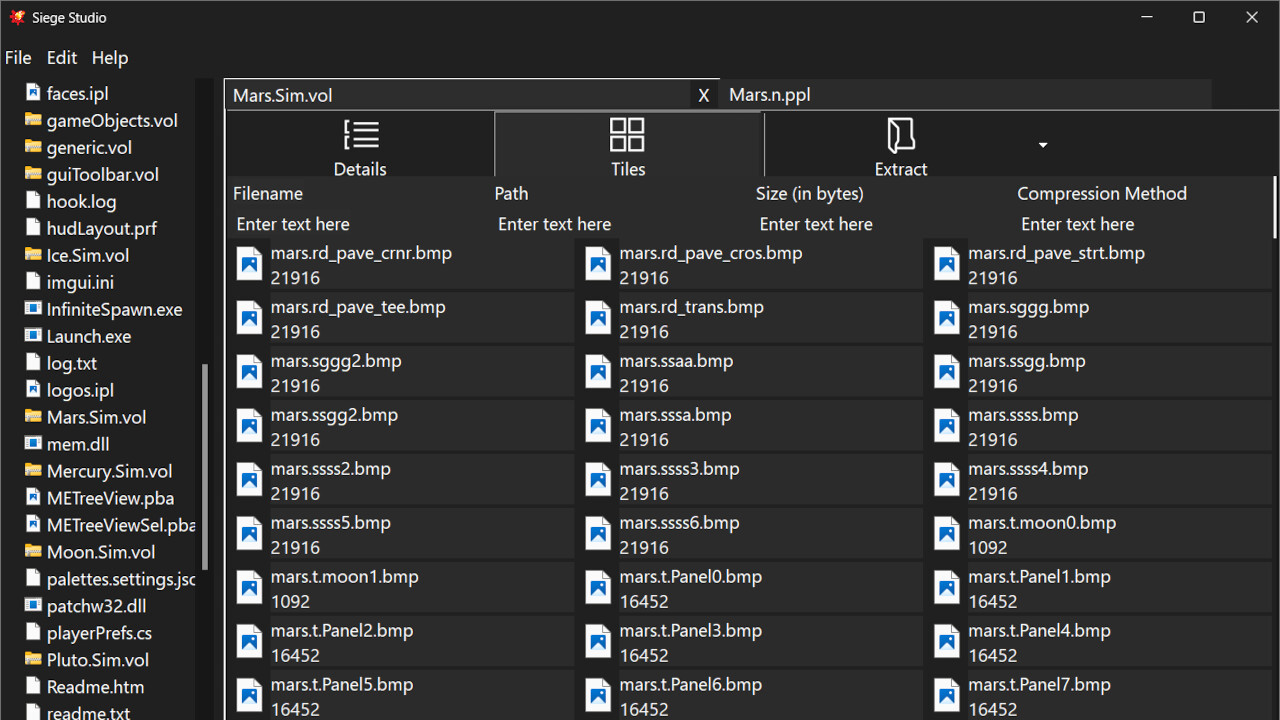Screen dimensions: 1280x720
Task: Open the Edit menu
Action: 61,58
